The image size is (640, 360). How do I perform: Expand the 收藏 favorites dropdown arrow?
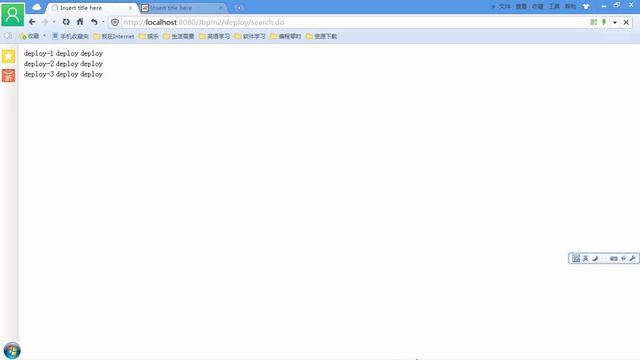pos(44,36)
